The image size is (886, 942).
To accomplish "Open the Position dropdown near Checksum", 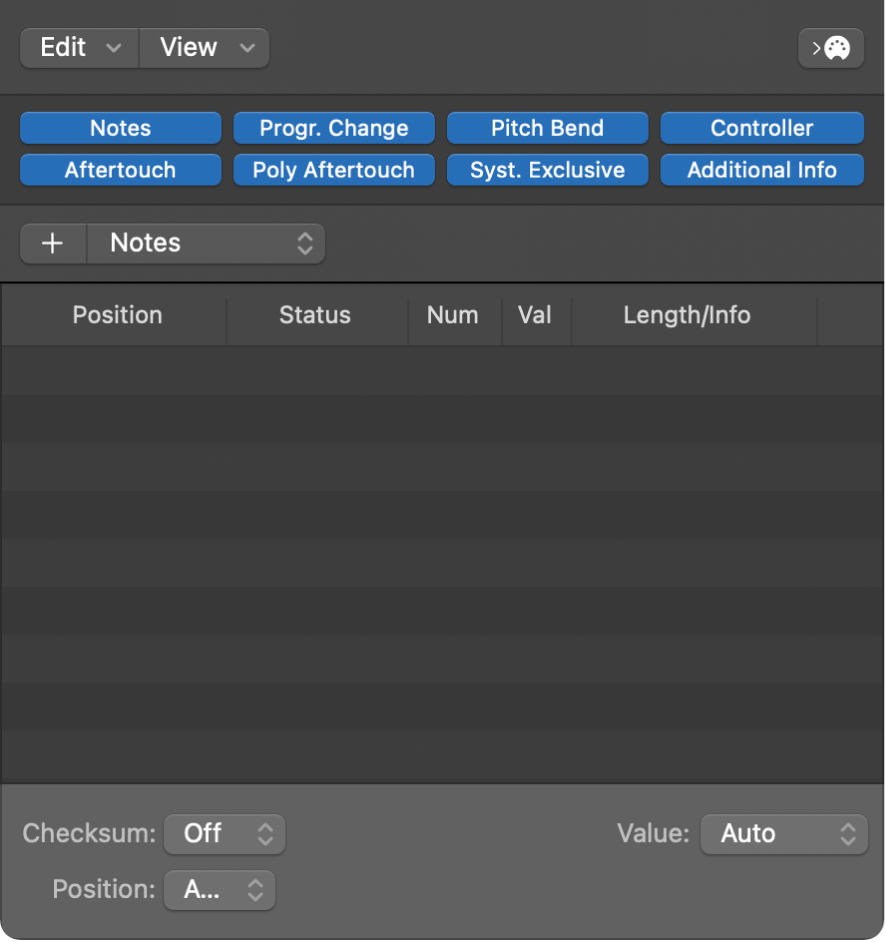I will (x=219, y=889).
